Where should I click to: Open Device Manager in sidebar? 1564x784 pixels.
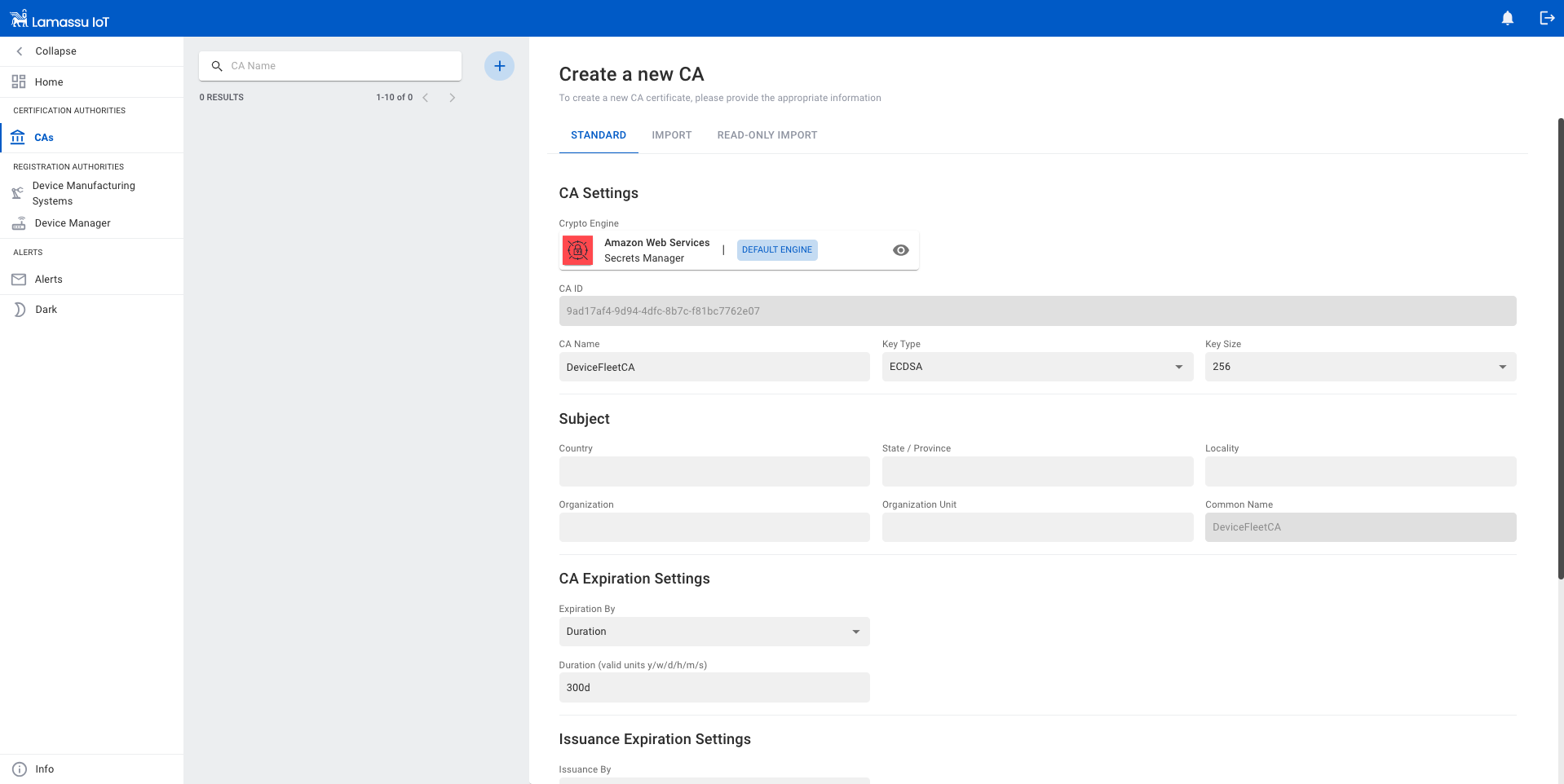point(72,223)
